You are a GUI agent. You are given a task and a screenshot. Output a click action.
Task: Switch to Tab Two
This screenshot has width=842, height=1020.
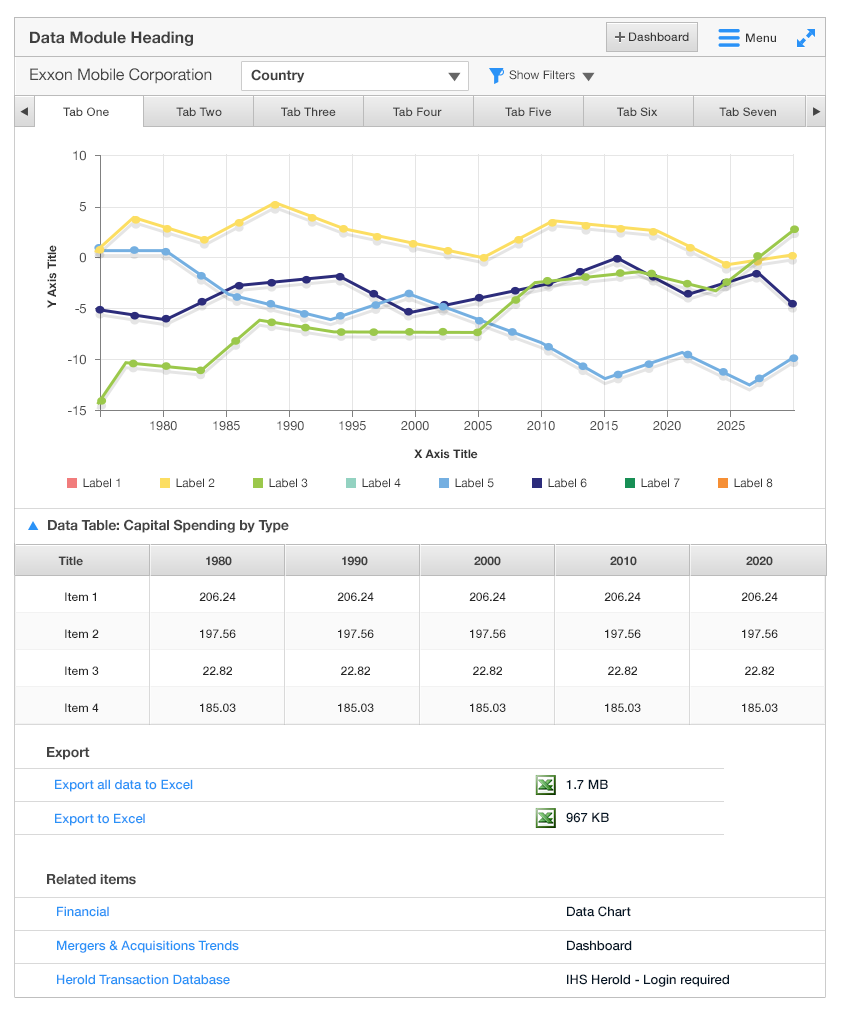(198, 112)
